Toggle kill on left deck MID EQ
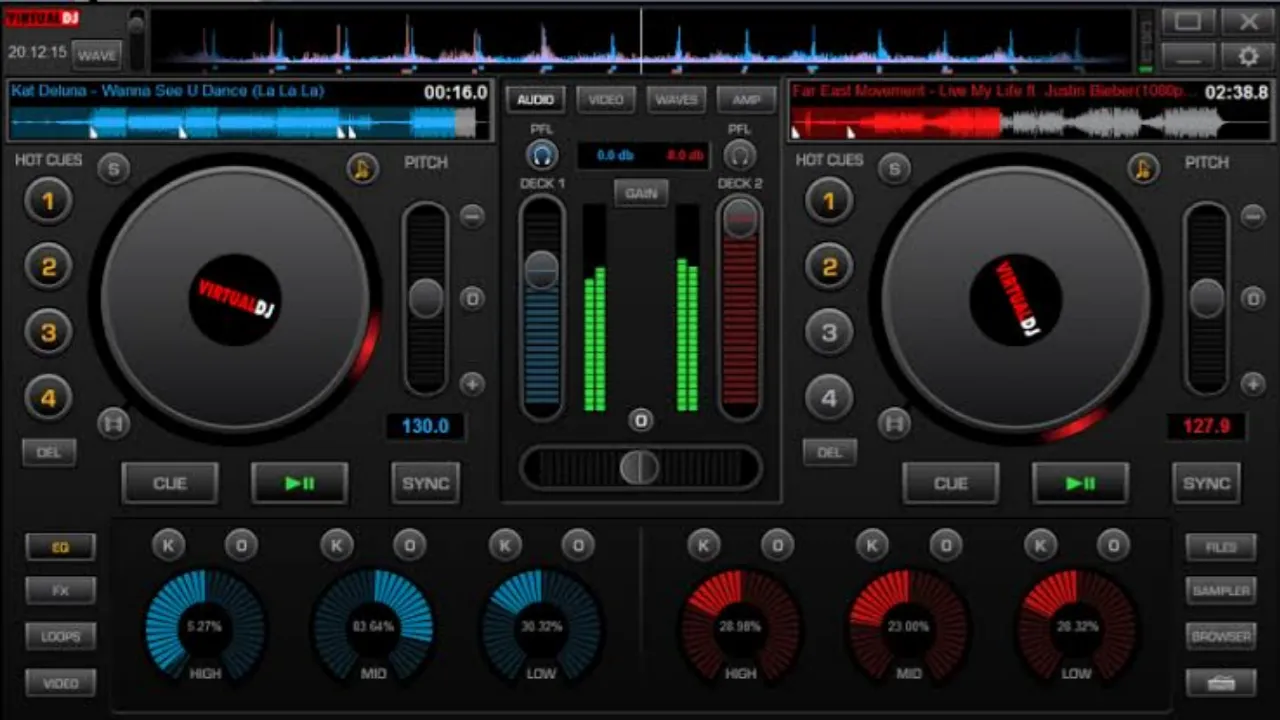This screenshot has height=720, width=1280. coord(336,545)
